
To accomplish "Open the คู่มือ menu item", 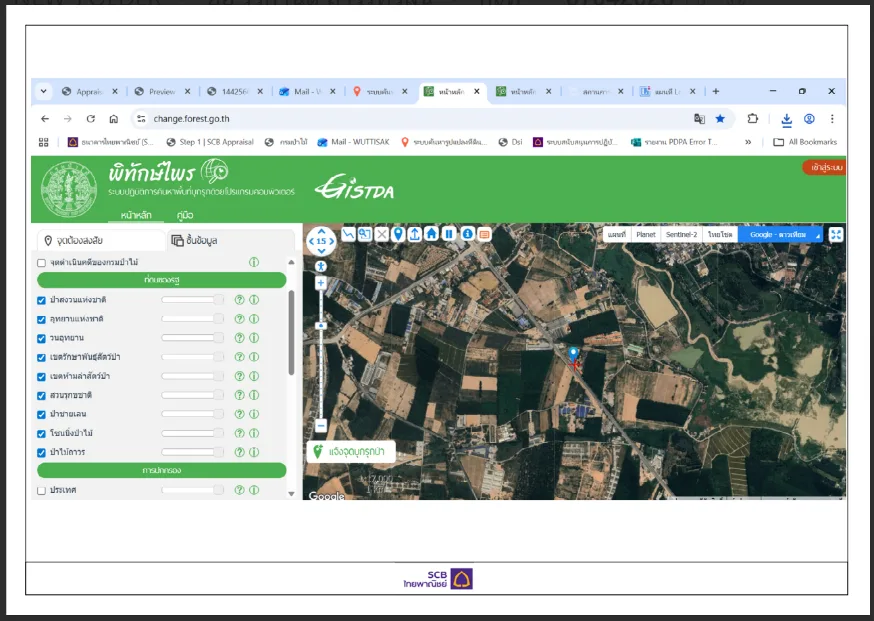I will (185, 215).
